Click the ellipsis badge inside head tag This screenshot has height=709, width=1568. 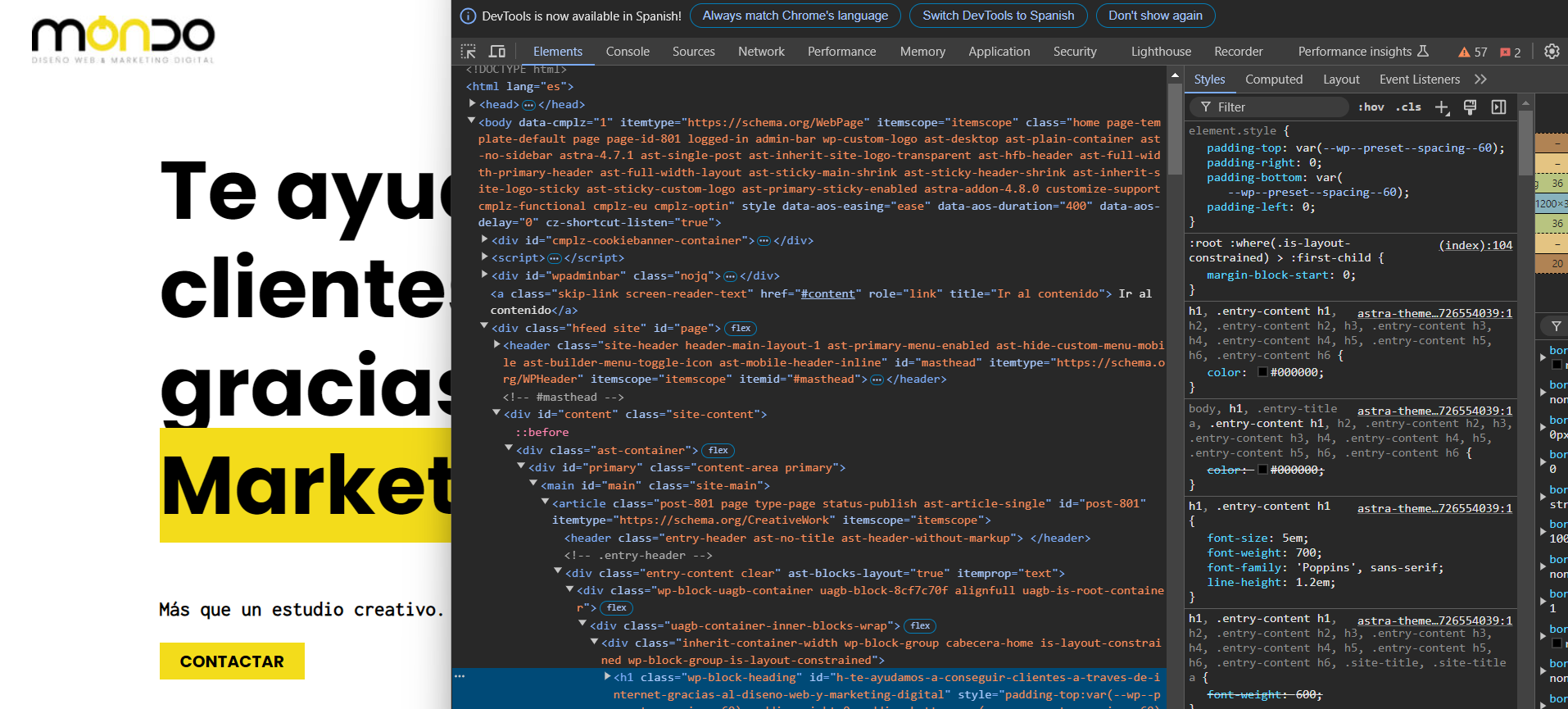click(528, 105)
